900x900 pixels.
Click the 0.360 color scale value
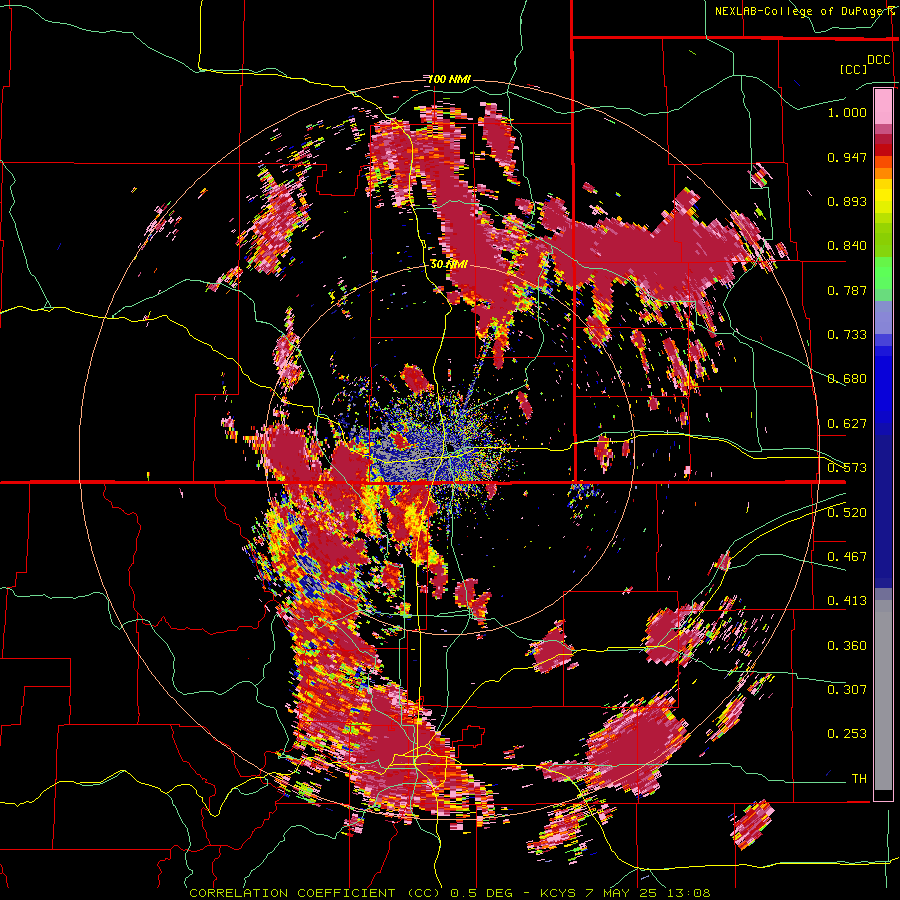tap(847, 646)
